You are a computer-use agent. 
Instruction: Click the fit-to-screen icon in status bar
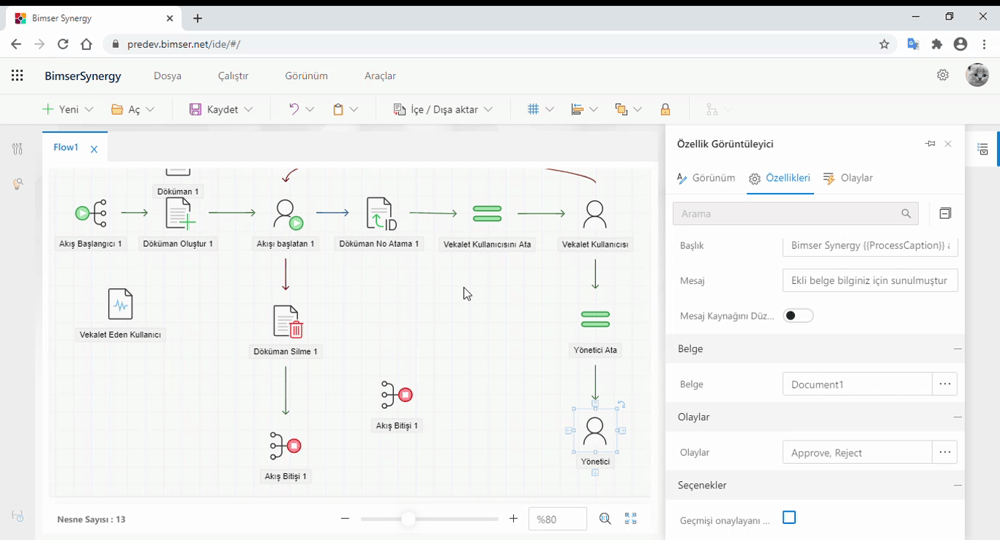631,519
